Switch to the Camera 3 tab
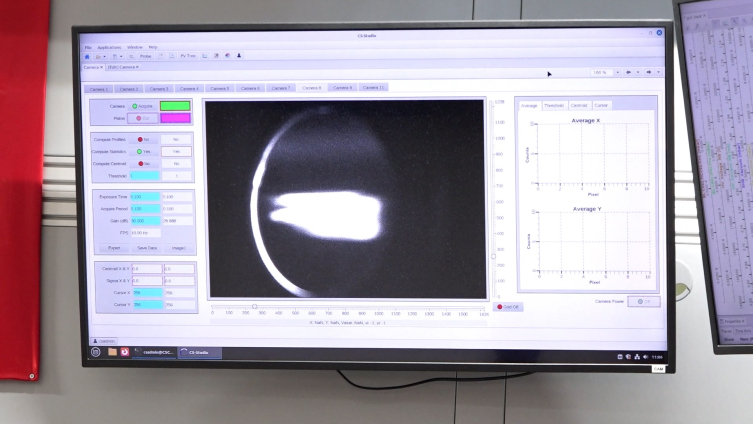This screenshot has width=753, height=424. point(159,89)
